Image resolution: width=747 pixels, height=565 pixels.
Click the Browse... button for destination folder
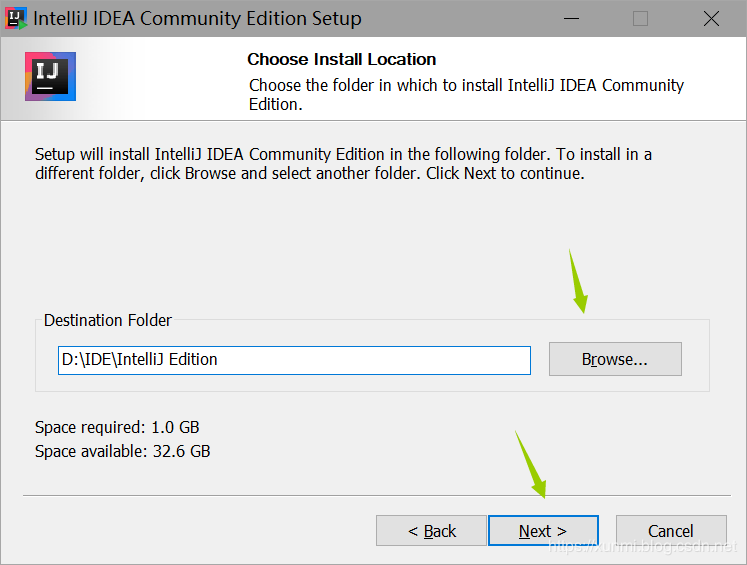tap(615, 359)
